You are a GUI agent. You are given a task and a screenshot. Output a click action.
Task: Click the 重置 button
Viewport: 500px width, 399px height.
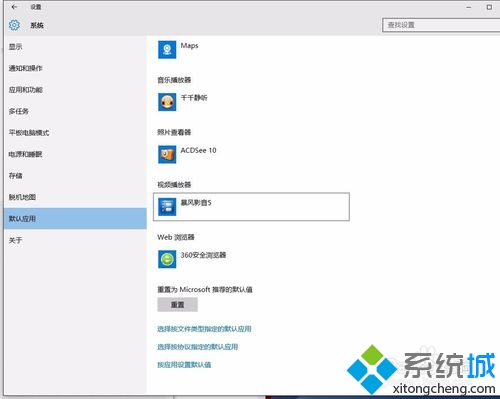177,305
